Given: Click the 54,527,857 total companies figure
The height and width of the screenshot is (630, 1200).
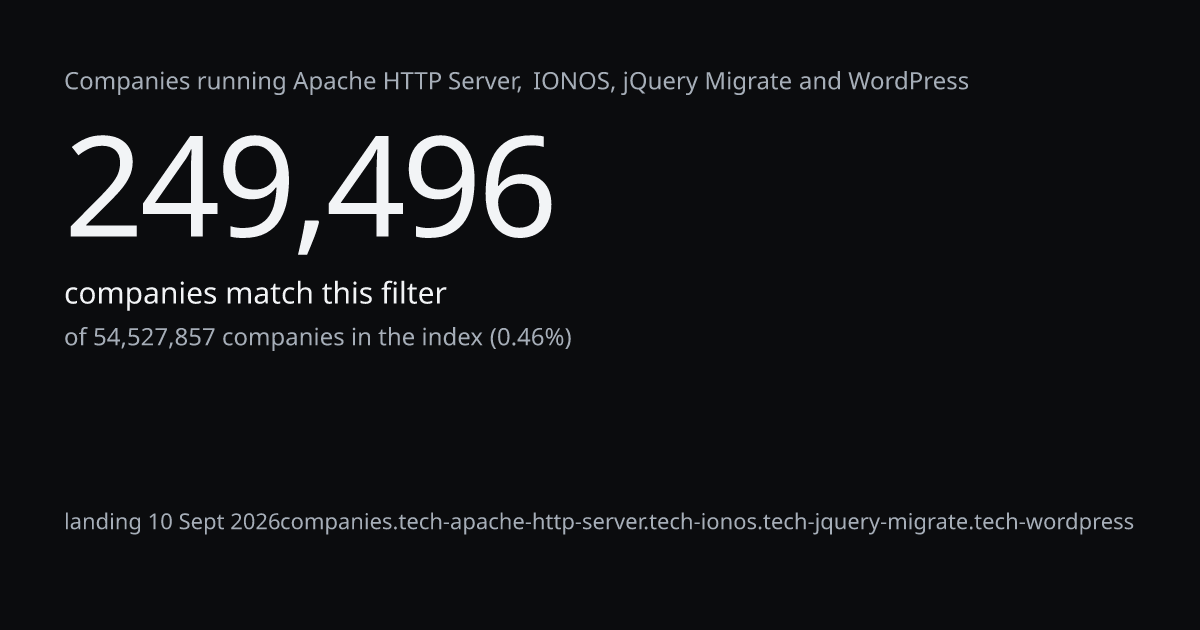Looking at the screenshot, I should (154, 338).
